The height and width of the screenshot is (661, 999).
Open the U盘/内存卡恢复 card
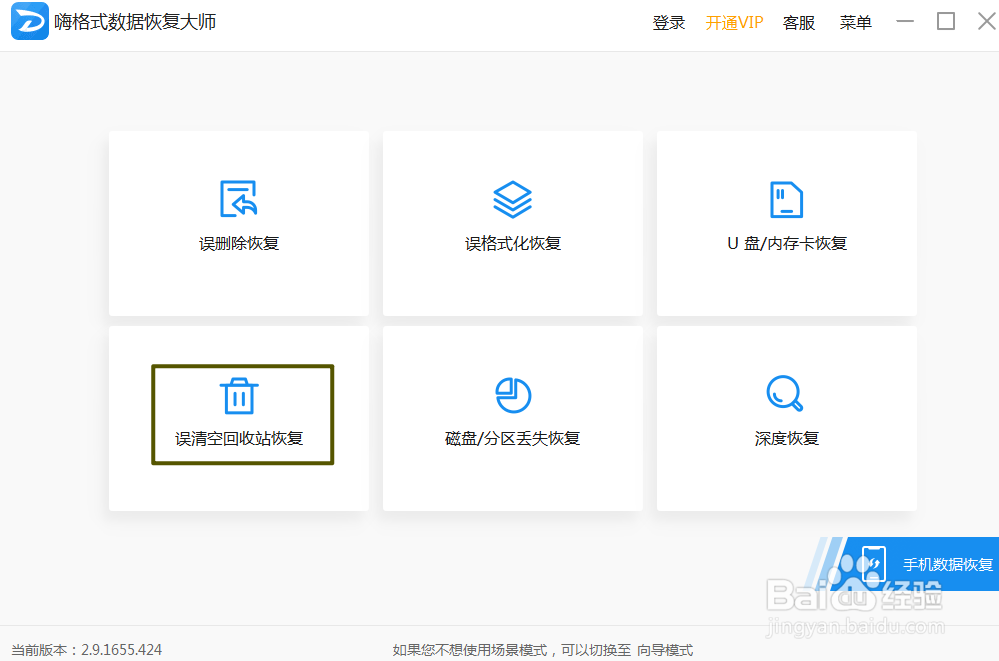[786, 223]
